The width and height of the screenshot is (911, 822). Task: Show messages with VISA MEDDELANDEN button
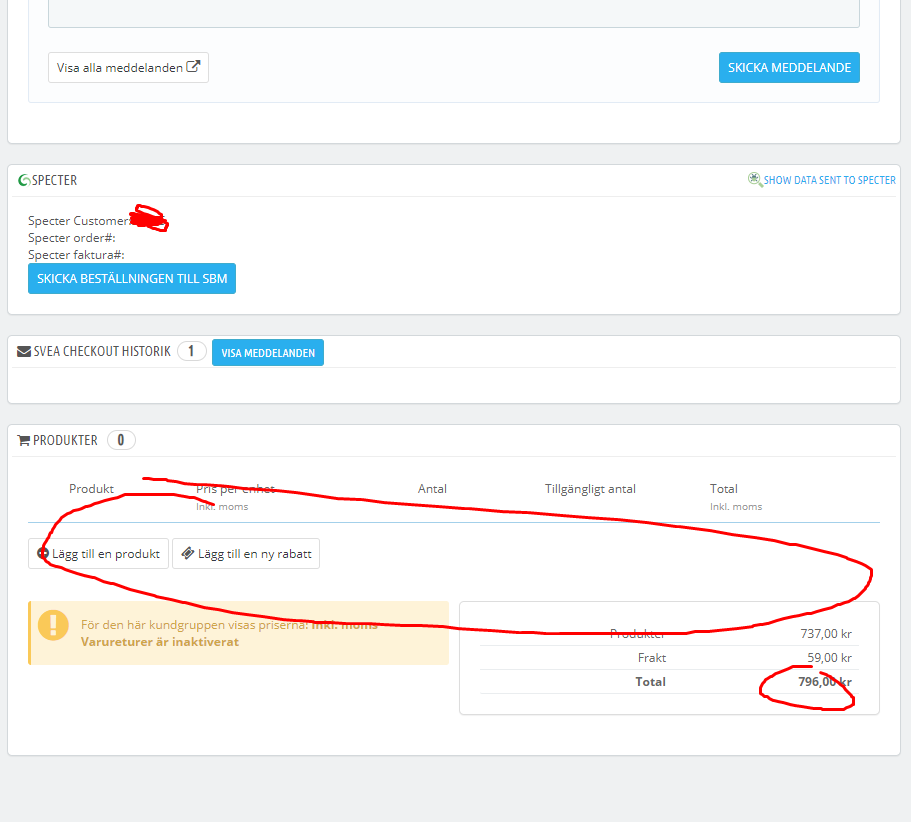point(268,353)
